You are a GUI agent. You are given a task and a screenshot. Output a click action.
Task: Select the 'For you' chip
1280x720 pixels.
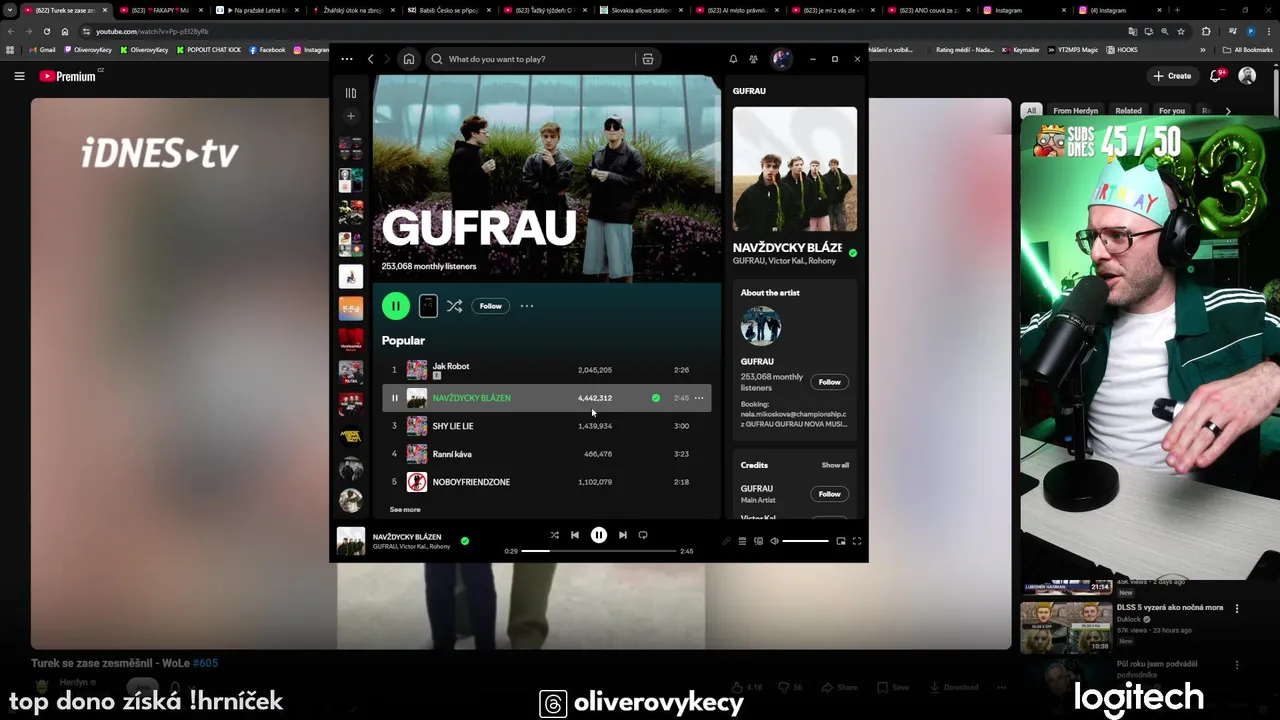click(x=1172, y=111)
